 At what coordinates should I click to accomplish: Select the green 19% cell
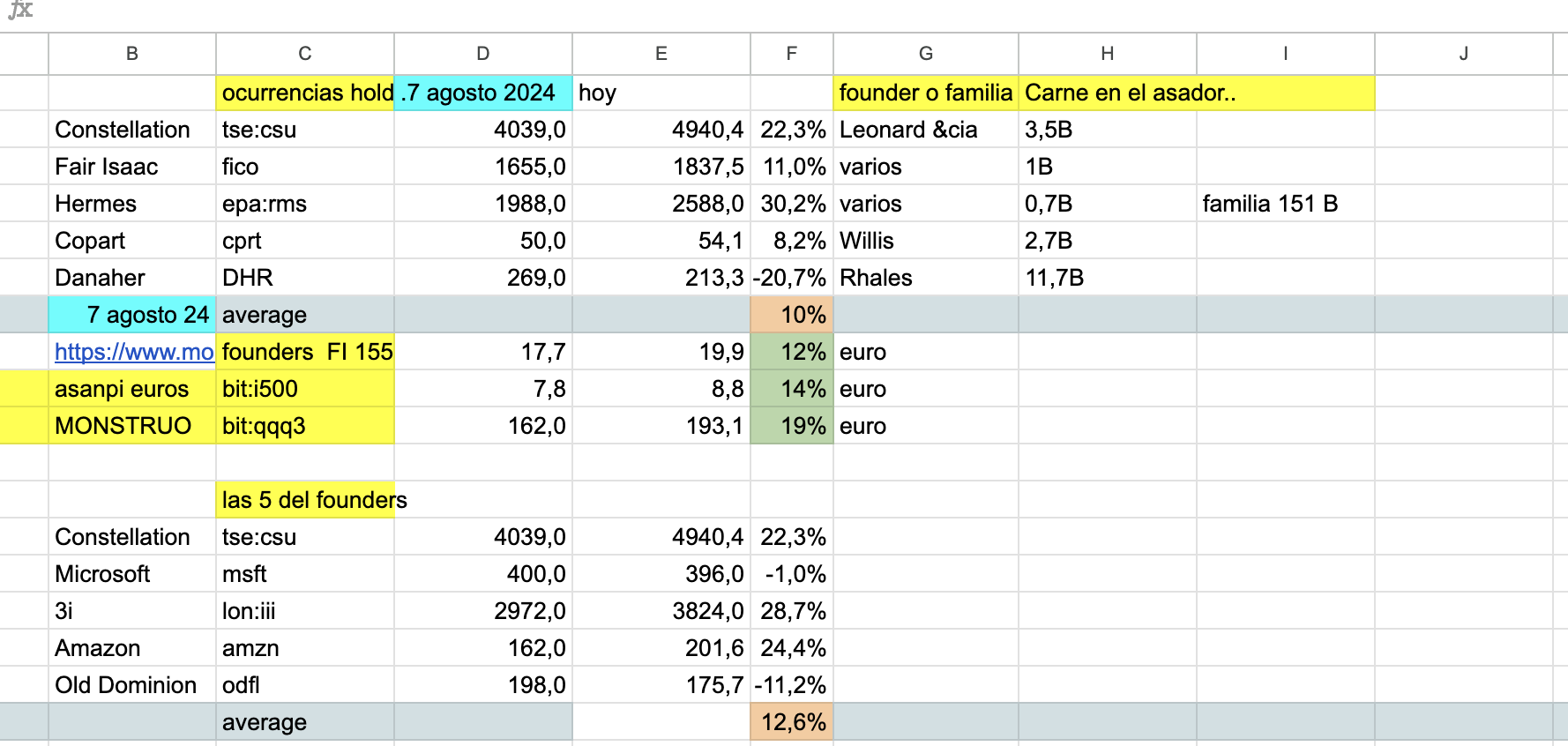tap(792, 426)
